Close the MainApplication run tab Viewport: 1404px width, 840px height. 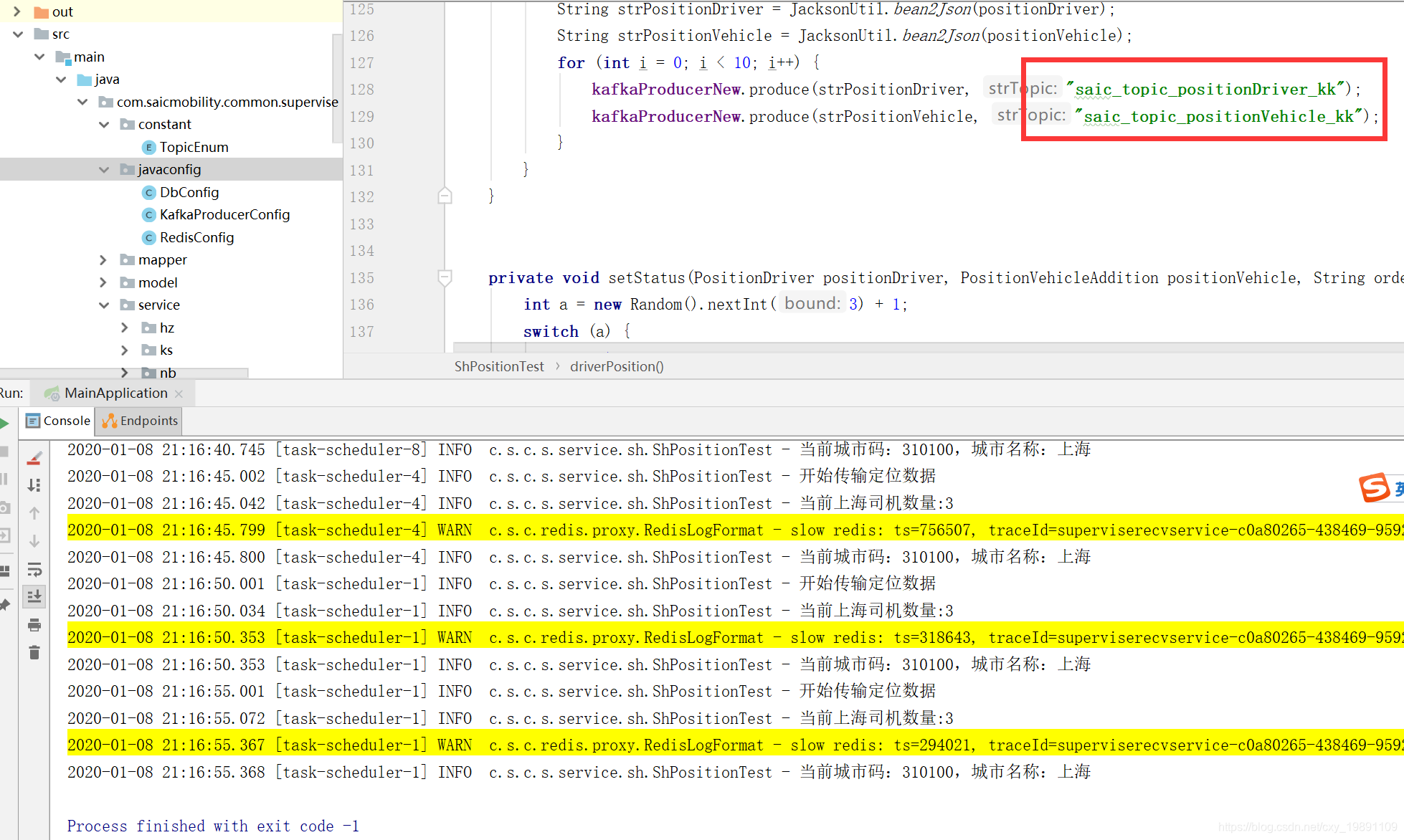[x=179, y=393]
